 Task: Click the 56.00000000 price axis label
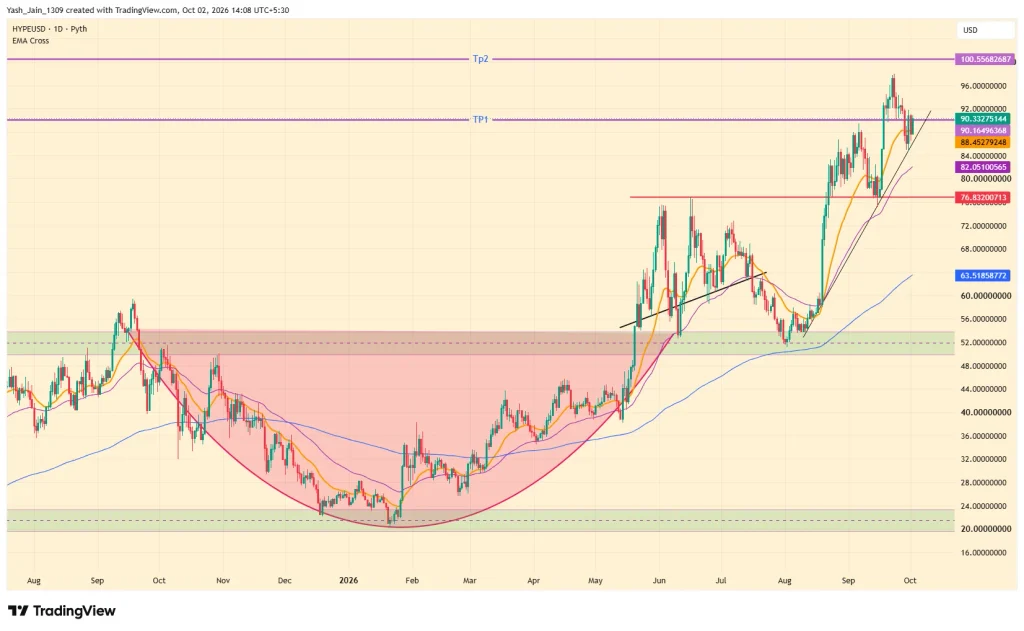point(983,319)
